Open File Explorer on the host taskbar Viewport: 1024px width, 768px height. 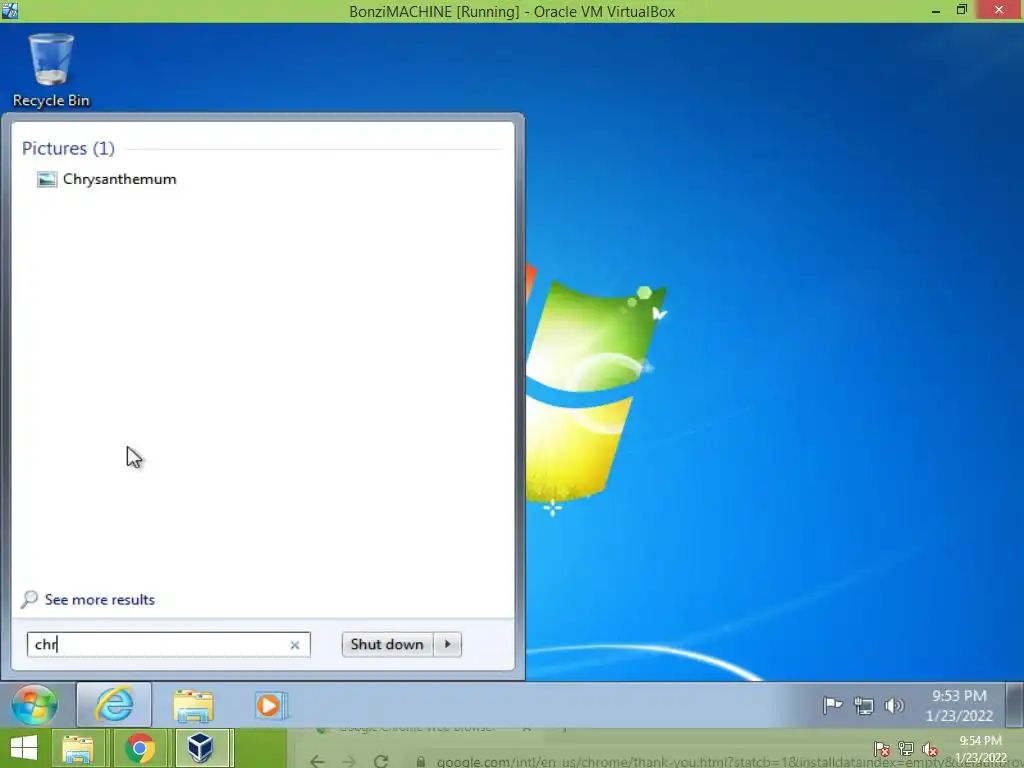(78, 748)
